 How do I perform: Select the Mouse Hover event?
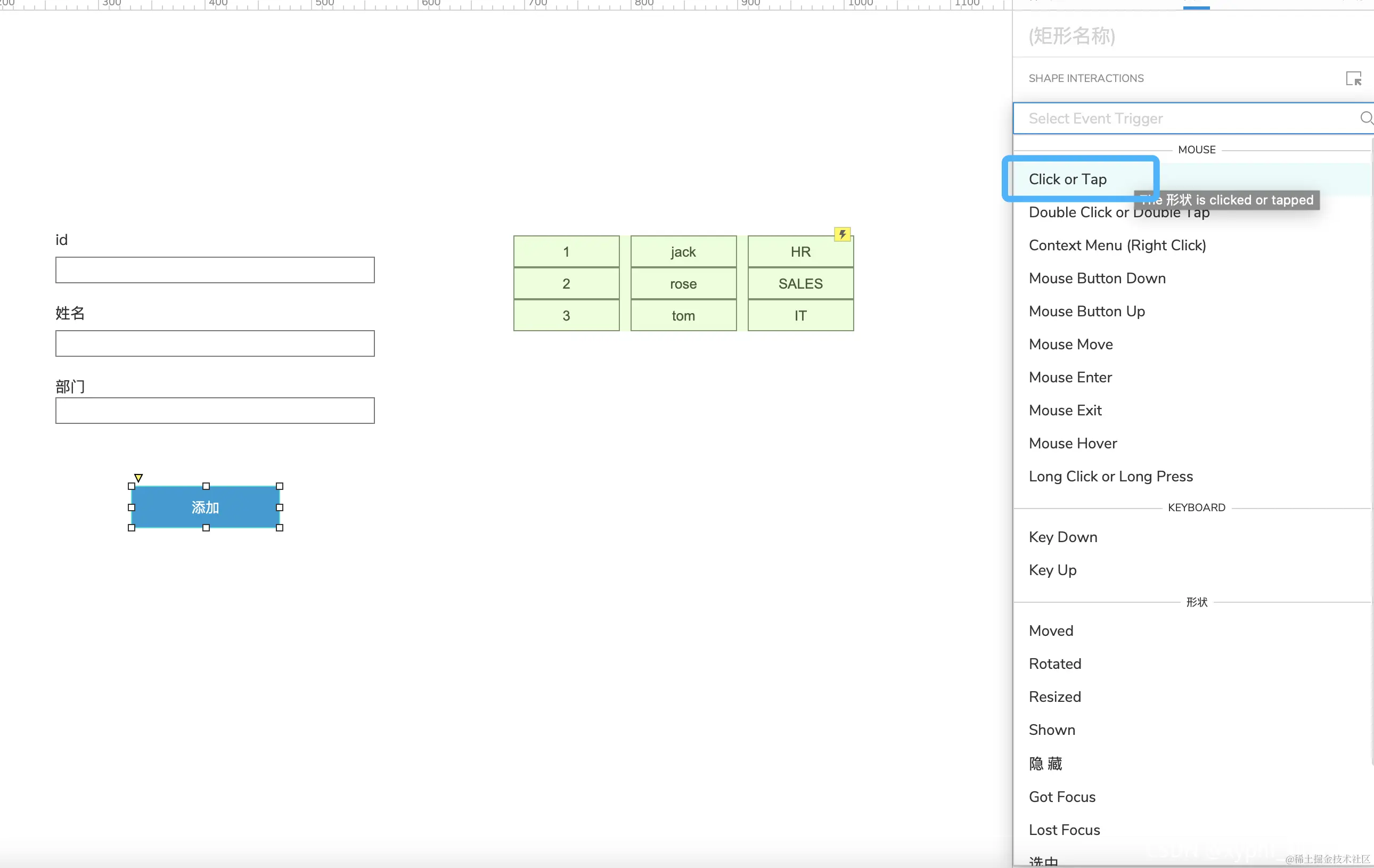click(1072, 444)
